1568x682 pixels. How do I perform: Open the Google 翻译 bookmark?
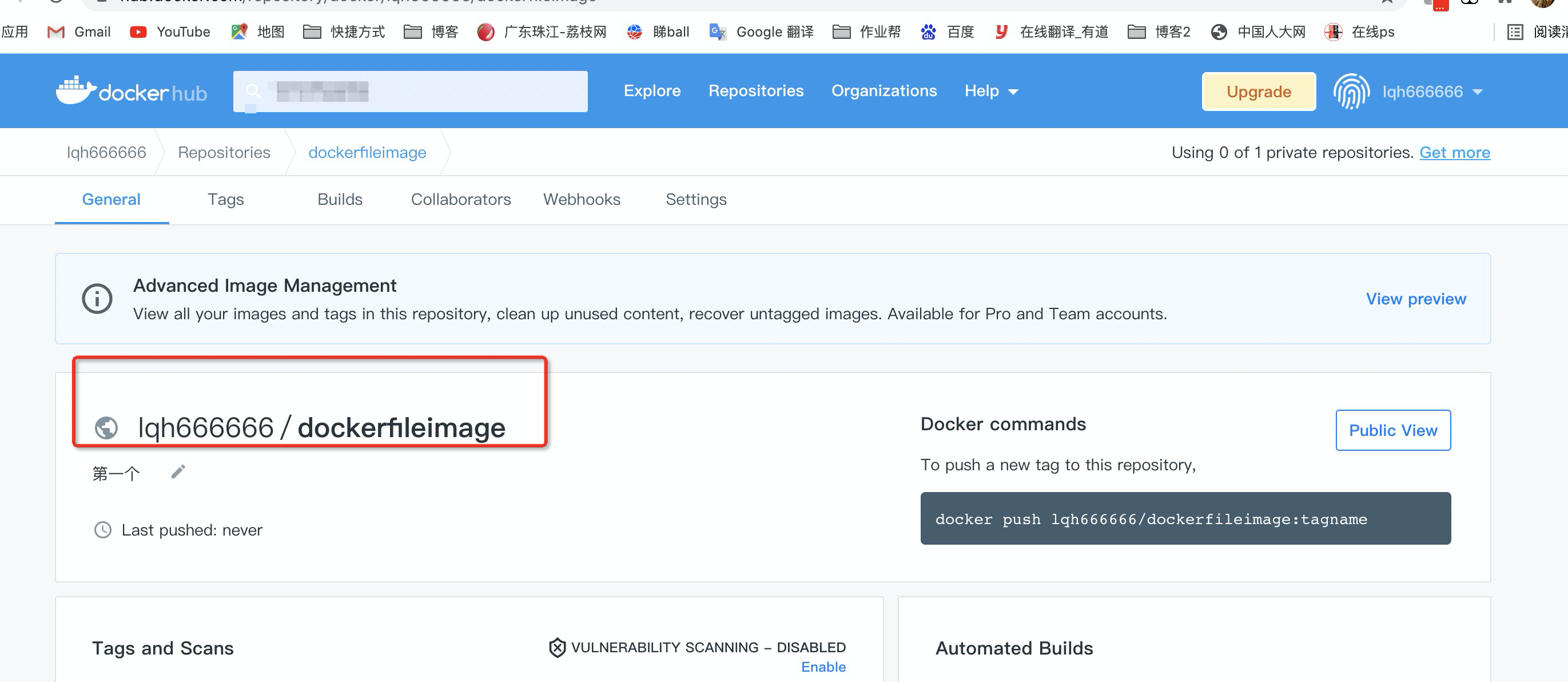(762, 31)
